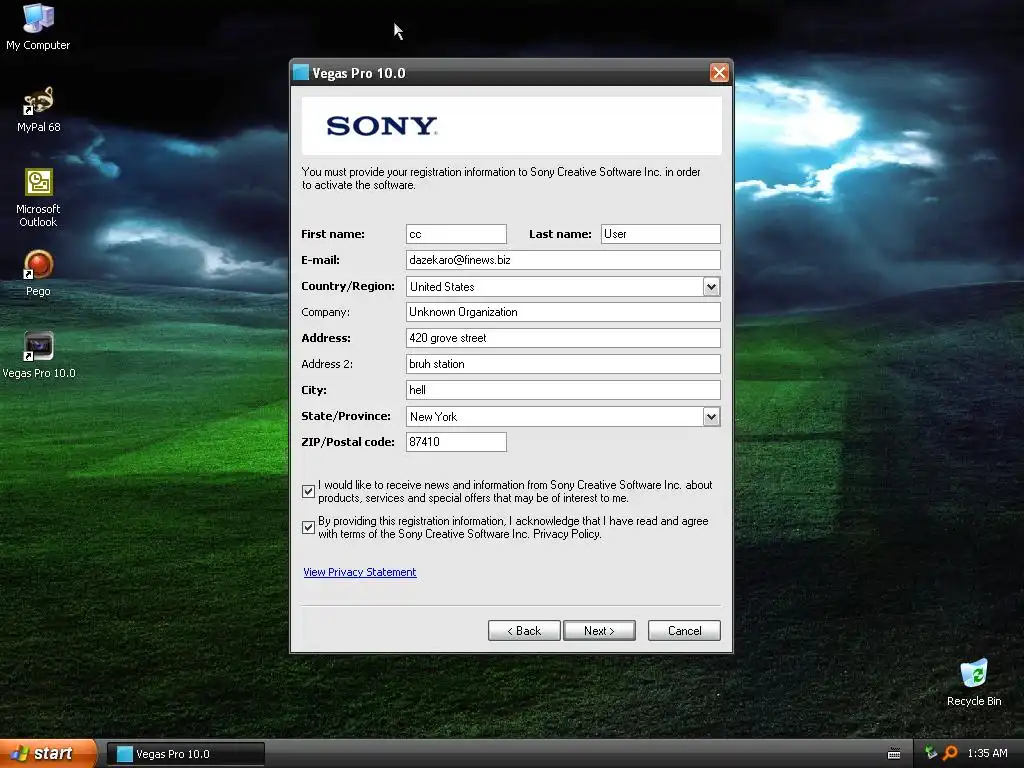
Task: Click the City input field
Action: [563, 390]
